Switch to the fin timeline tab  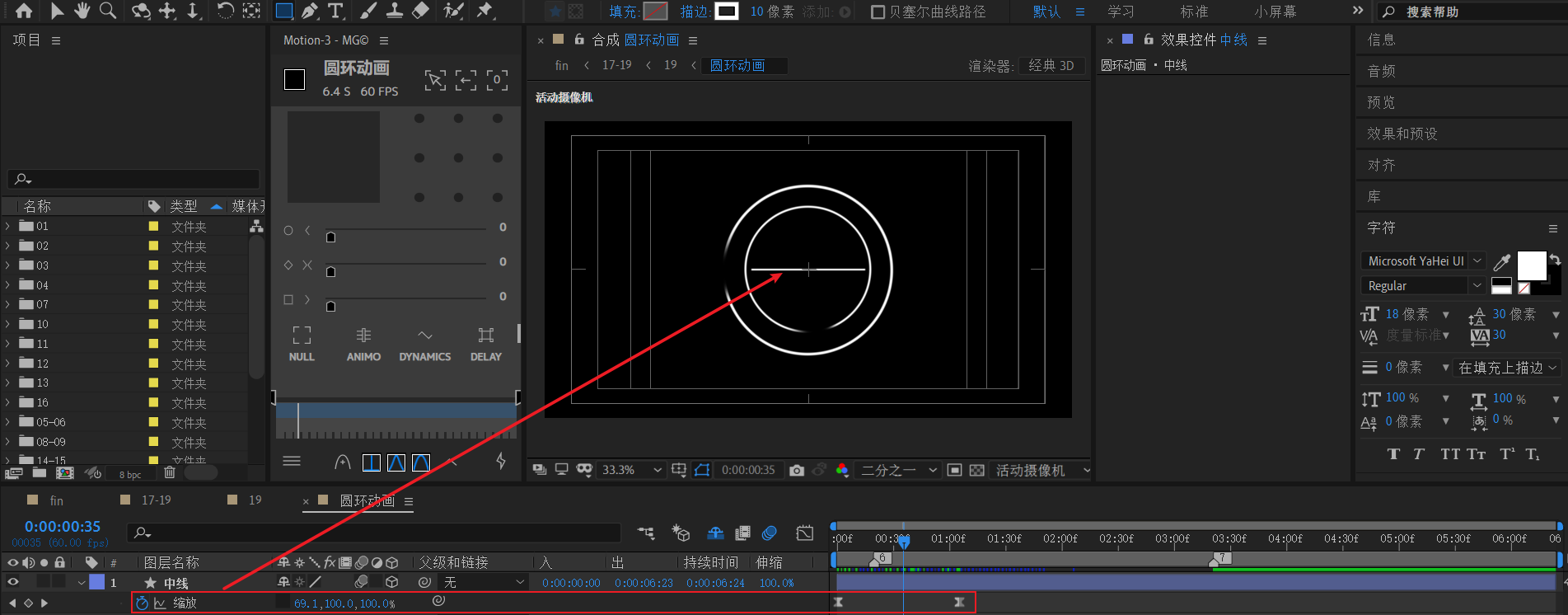(56, 500)
